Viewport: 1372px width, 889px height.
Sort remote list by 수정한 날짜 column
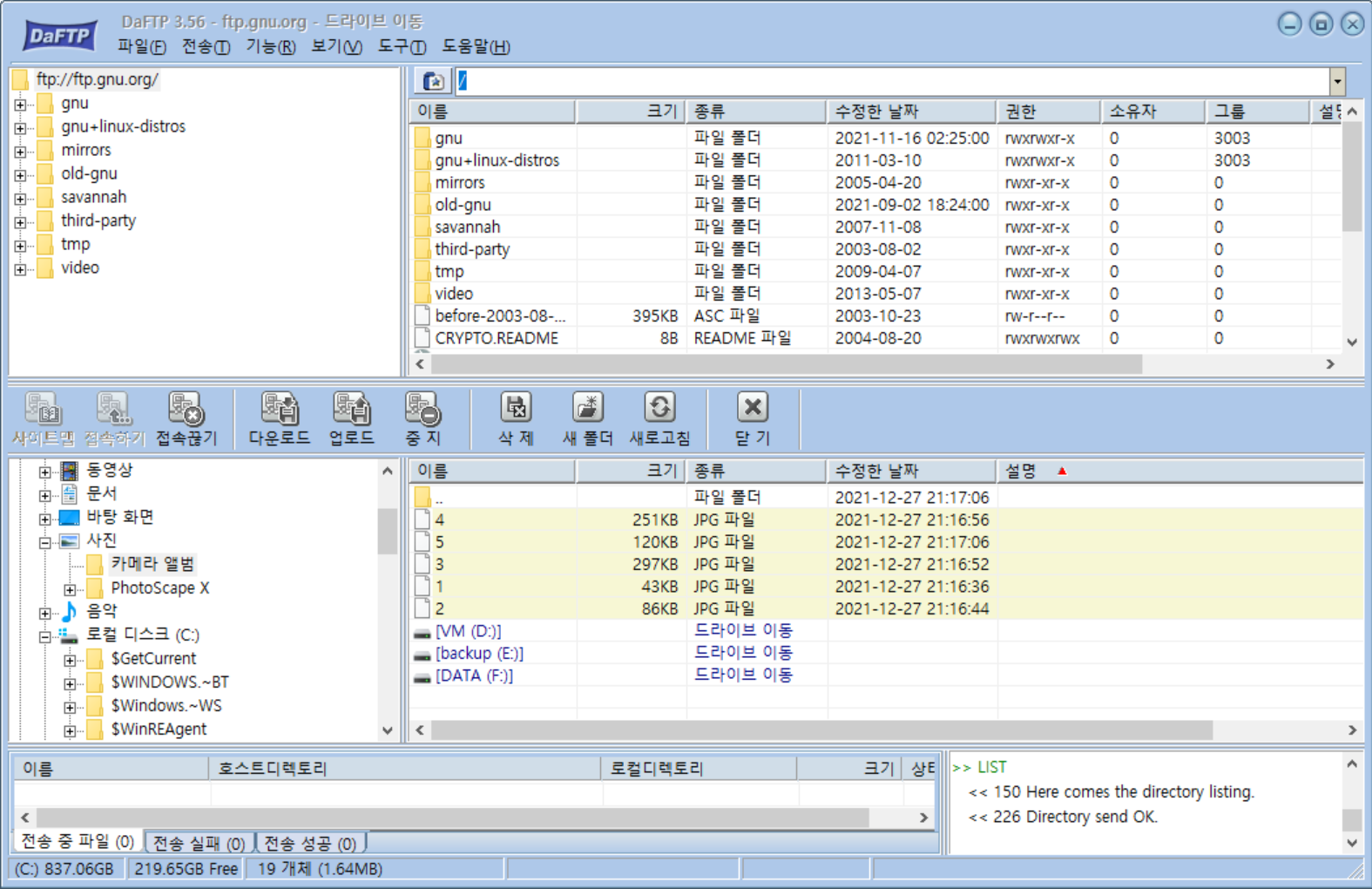[x=911, y=112]
